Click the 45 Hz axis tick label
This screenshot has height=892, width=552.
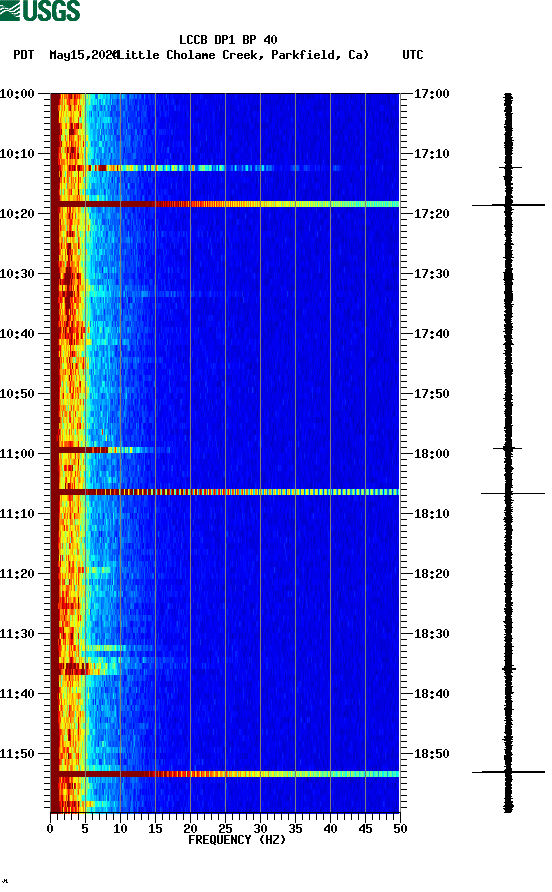click(365, 829)
